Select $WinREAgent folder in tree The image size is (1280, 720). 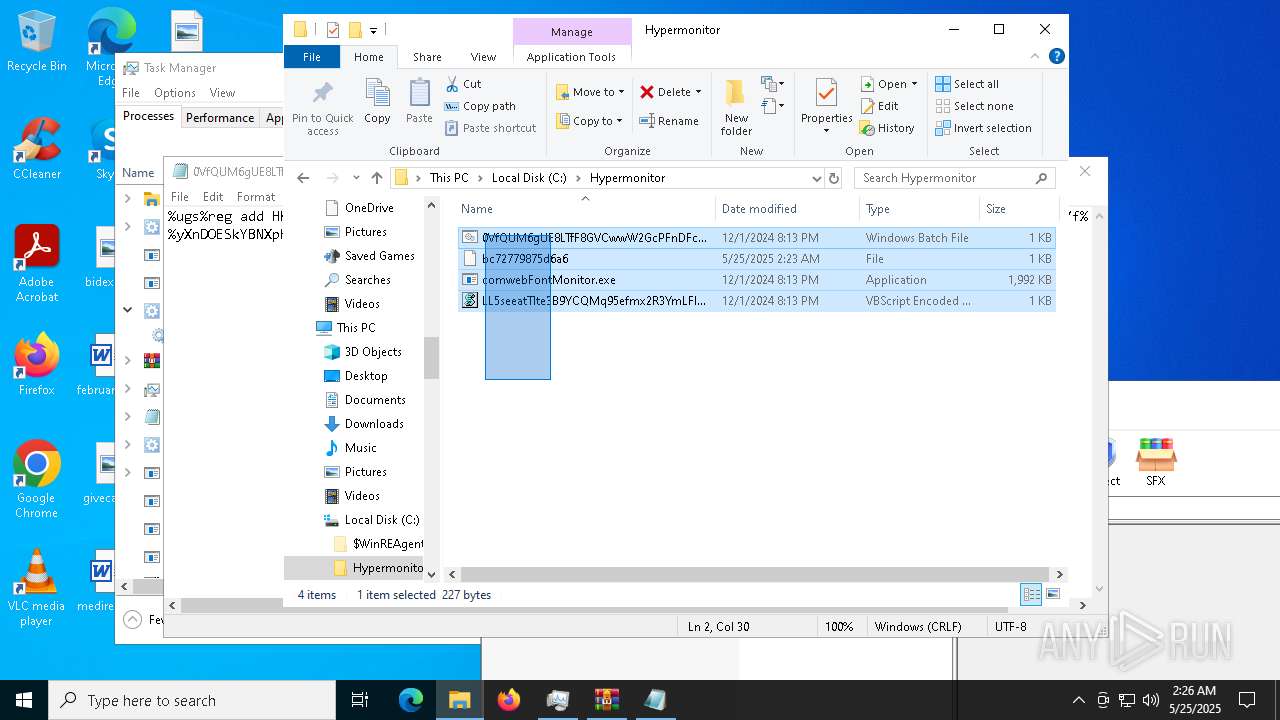coord(388,544)
